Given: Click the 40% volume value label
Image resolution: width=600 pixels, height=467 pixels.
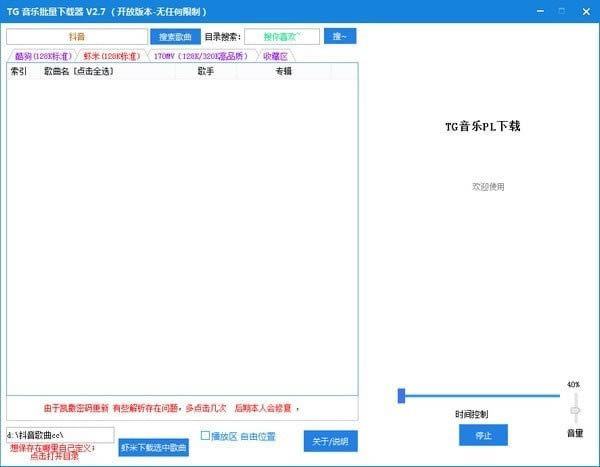Looking at the screenshot, I should tap(573, 384).
